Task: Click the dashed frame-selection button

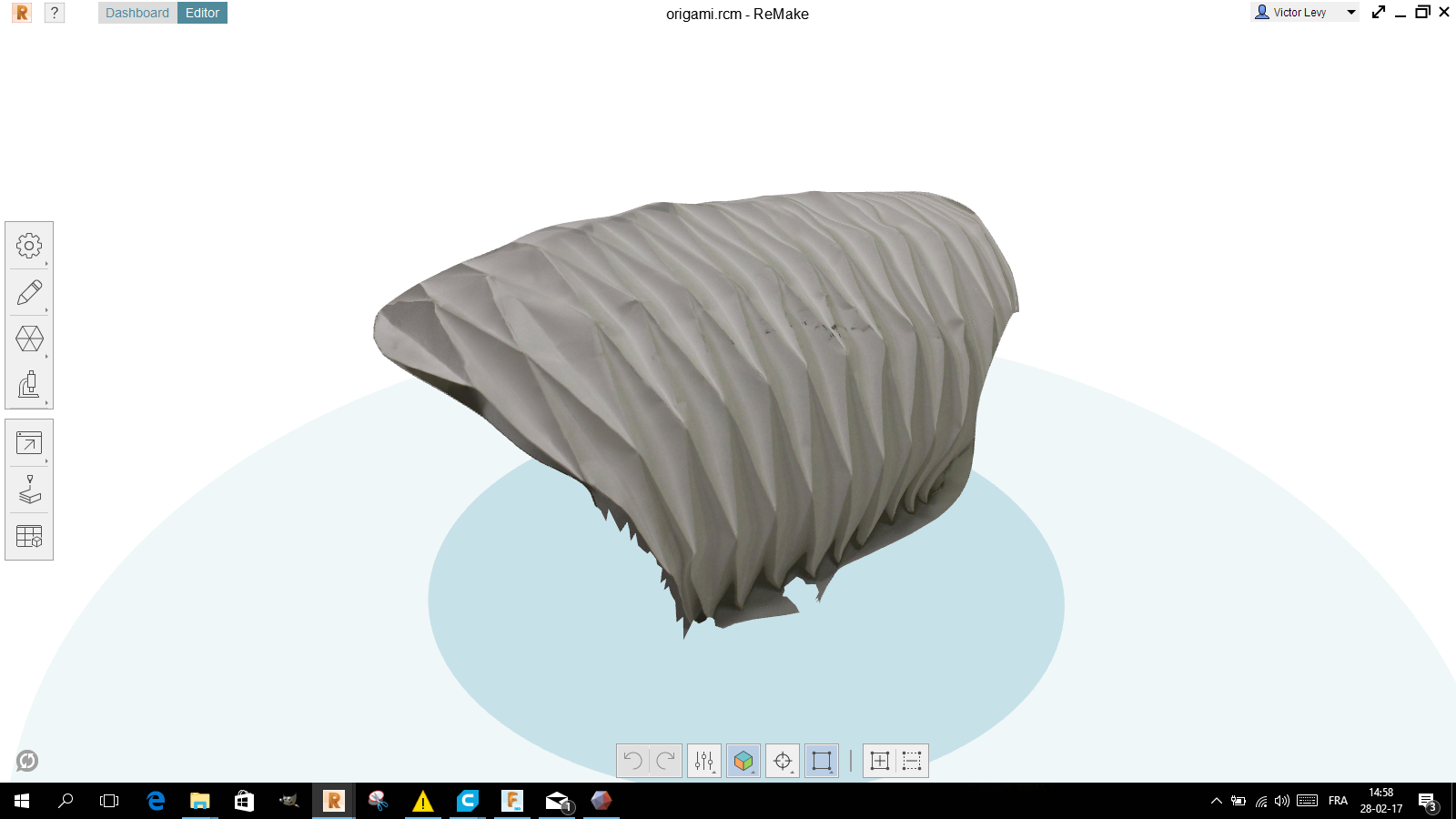Action: pyautogui.click(x=912, y=761)
